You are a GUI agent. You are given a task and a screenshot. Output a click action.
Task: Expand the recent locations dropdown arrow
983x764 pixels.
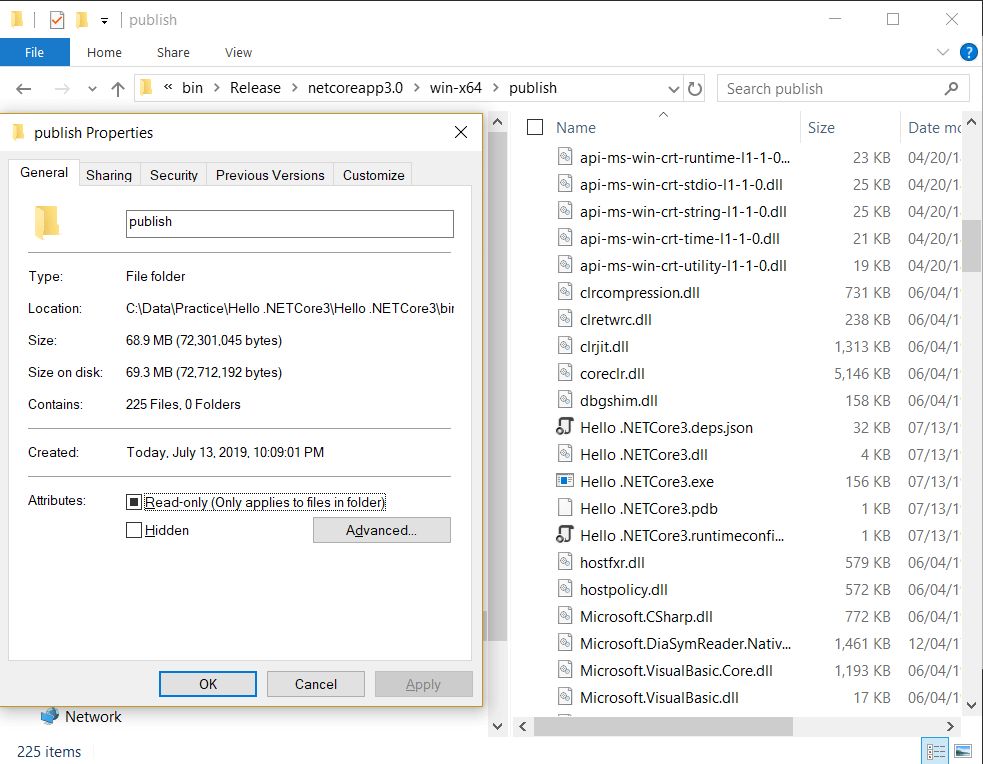pos(92,89)
